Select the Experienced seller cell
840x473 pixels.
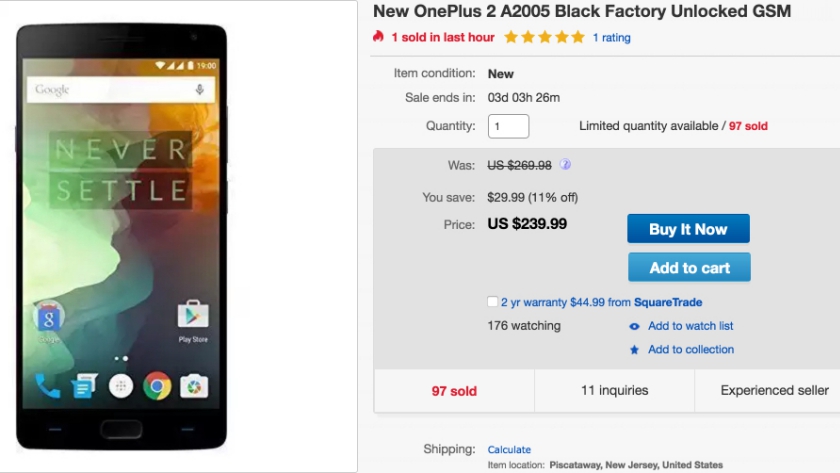click(774, 391)
